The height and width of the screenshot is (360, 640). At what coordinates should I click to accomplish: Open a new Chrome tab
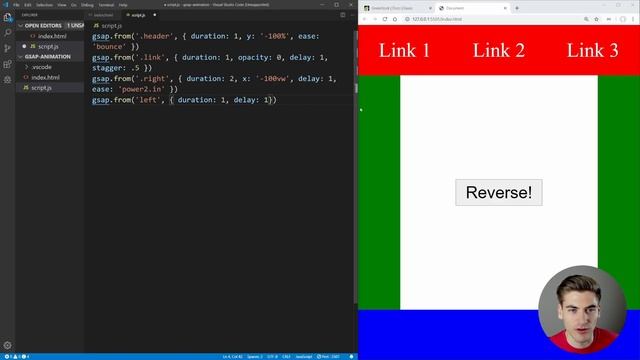click(x=517, y=8)
